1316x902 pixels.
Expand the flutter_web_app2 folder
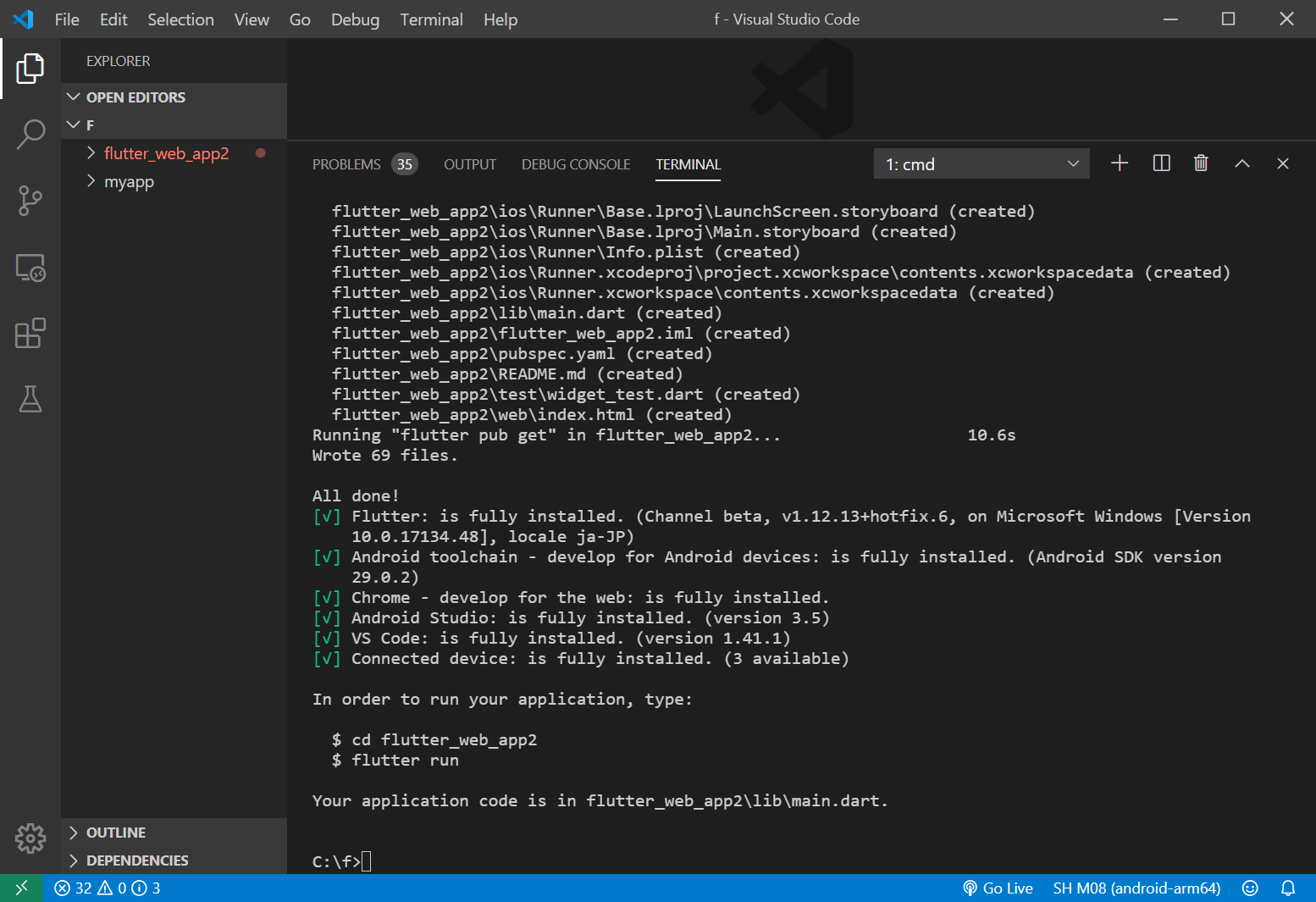tap(174, 153)
